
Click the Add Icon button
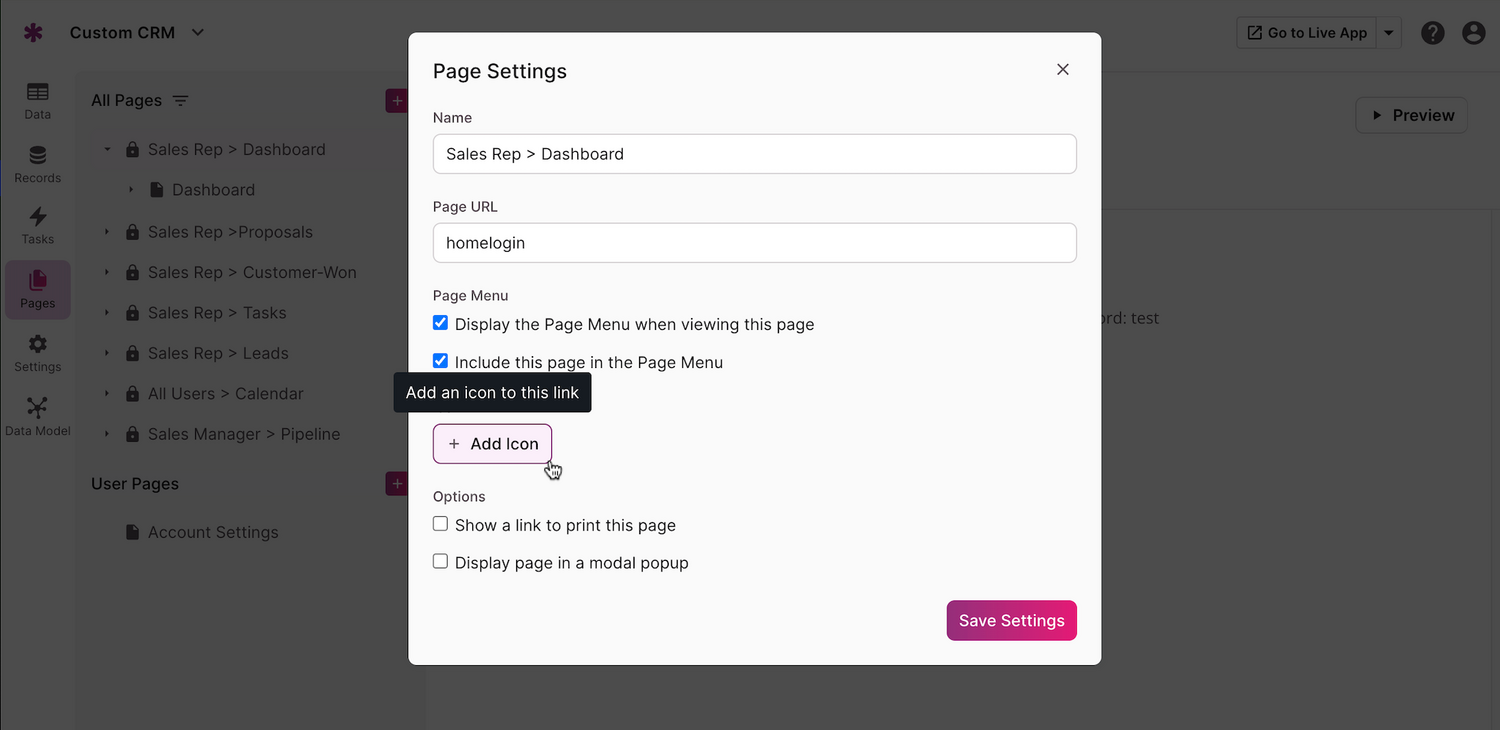tap(492, 444)
